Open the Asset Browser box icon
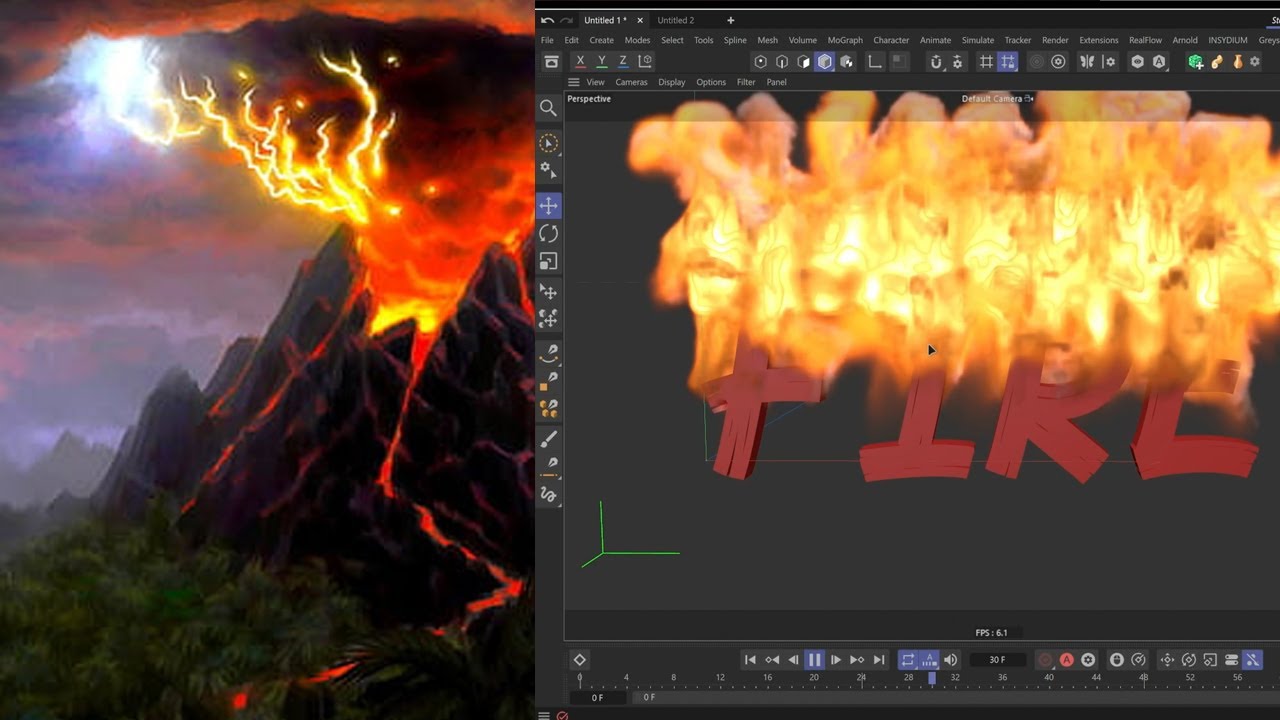 [551, 62]
